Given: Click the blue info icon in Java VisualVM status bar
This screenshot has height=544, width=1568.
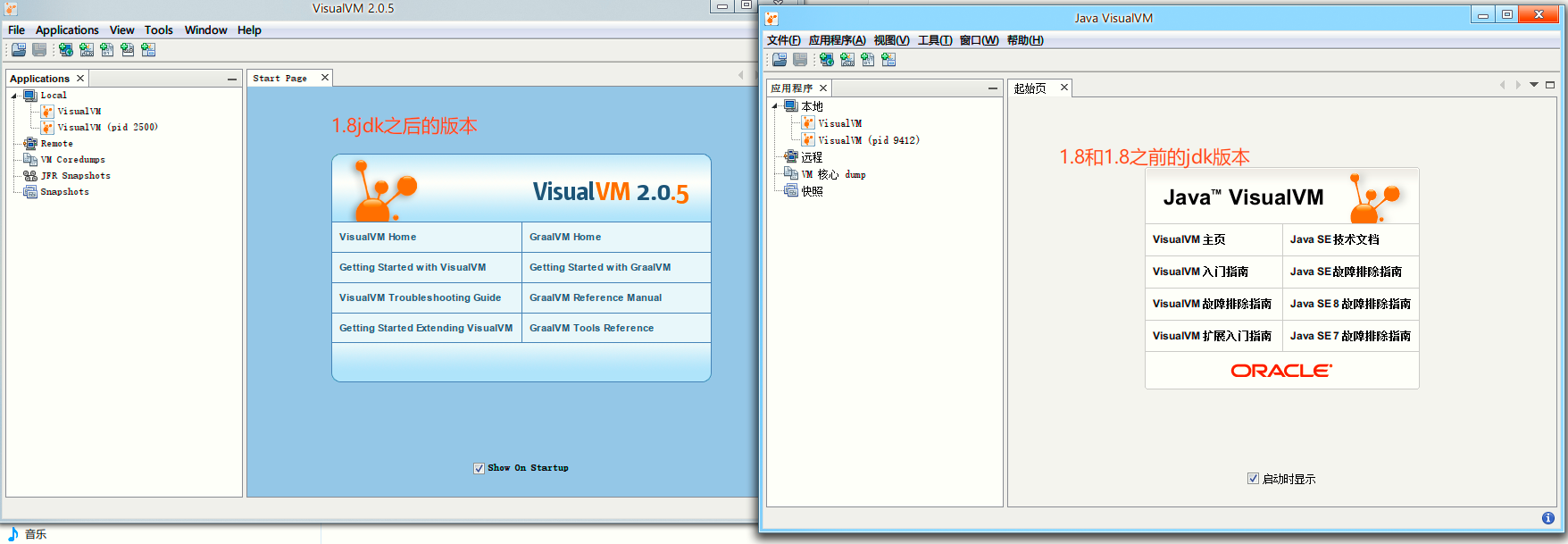Looking at the screenshot, I should tap(1548, 518).
